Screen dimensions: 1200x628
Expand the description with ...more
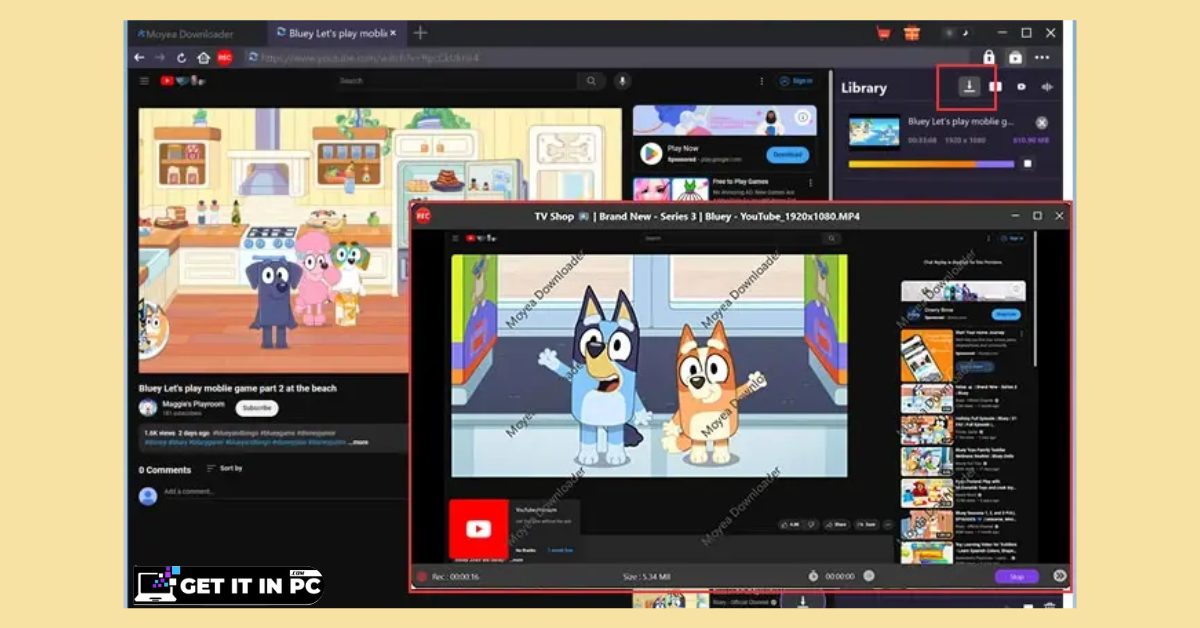click(359, 442)
